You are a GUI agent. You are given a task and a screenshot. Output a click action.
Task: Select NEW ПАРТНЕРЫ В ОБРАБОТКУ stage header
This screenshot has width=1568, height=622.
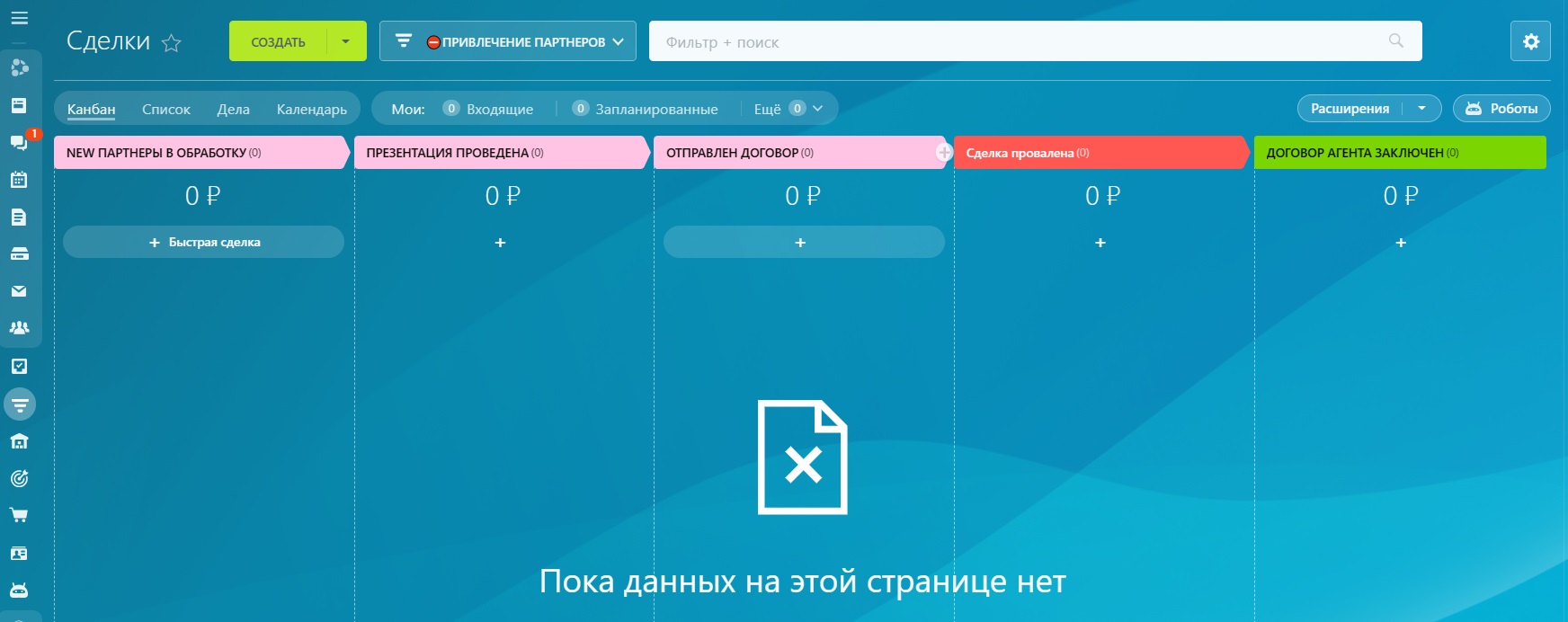pos(201,153)
